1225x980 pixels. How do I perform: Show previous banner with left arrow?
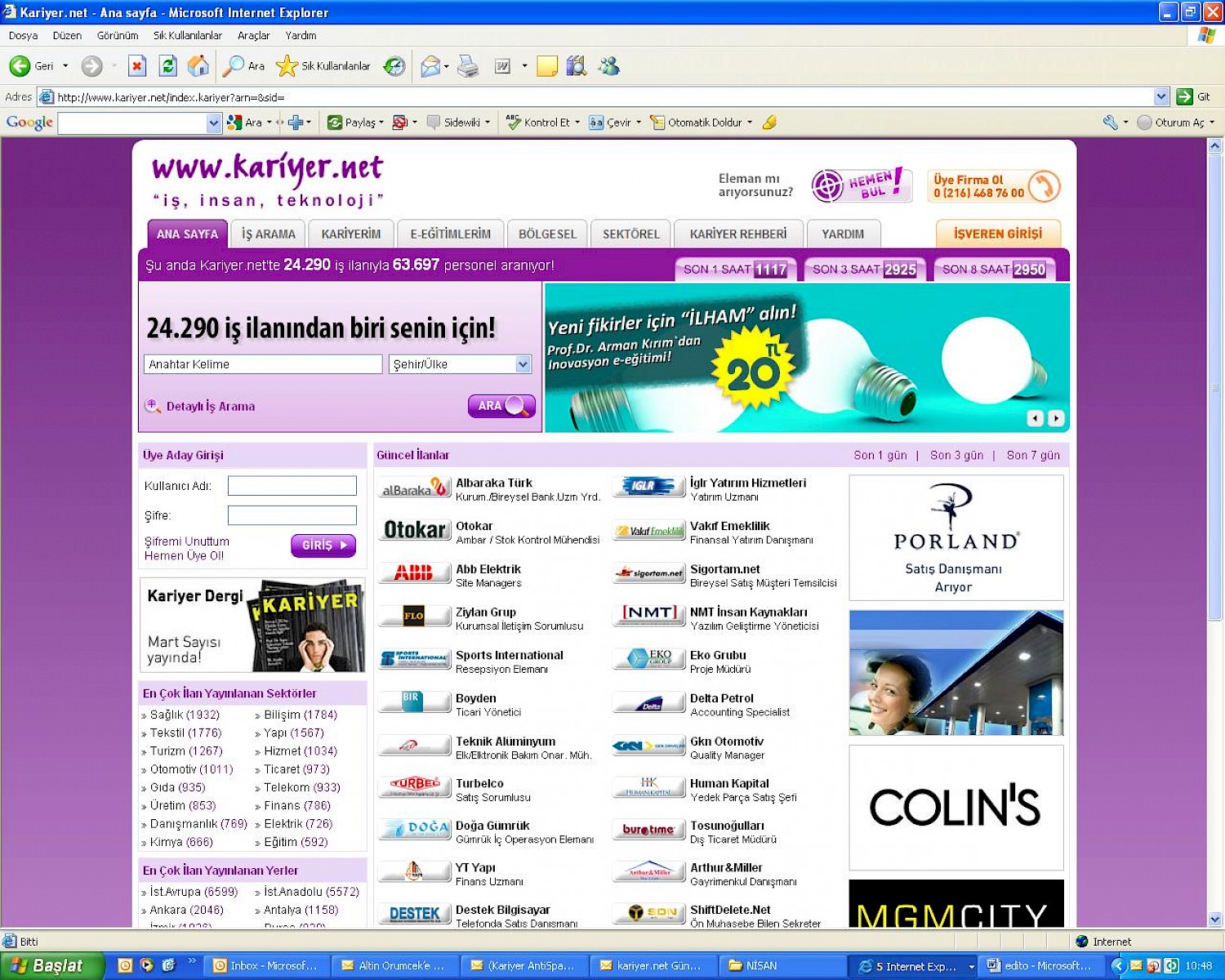pyautogui.click(x=1036, y=418)
